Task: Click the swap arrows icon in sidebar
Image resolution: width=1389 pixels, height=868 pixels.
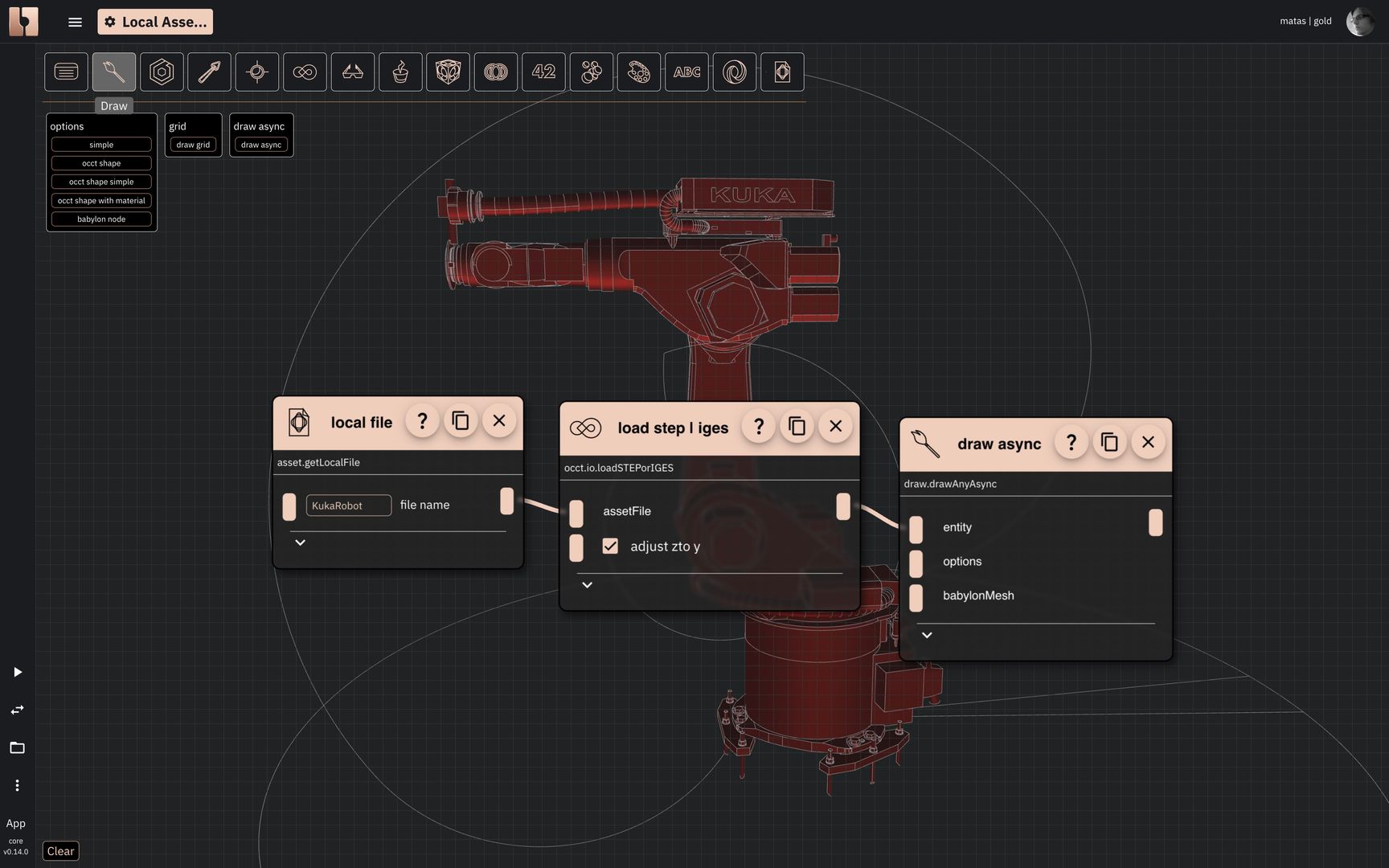Action: (17, 710)
